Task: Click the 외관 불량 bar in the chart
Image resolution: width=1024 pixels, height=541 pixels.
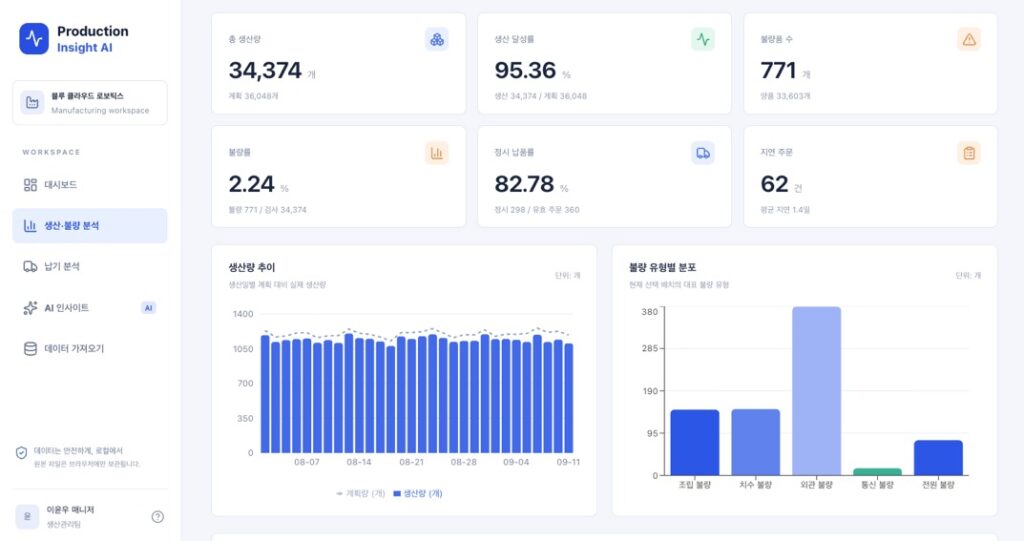Action: point(816,391)
